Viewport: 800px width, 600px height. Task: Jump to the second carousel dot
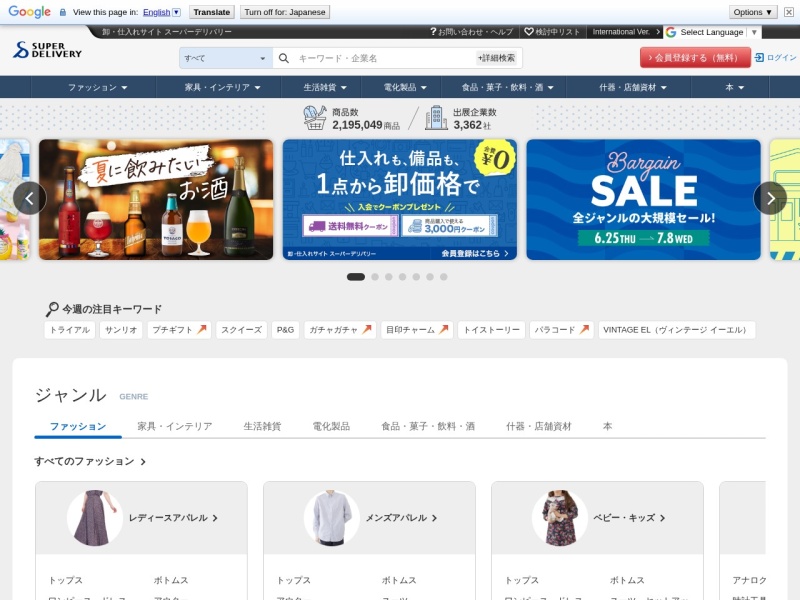[x=375, y=277]
